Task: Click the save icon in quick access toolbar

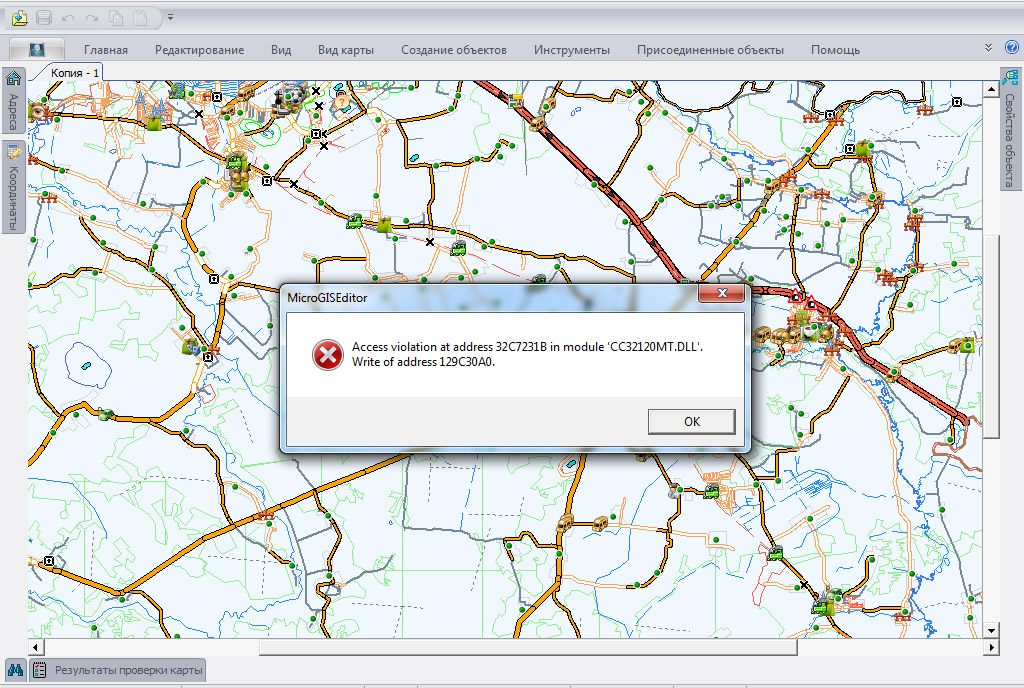Action: pos(44,17)
